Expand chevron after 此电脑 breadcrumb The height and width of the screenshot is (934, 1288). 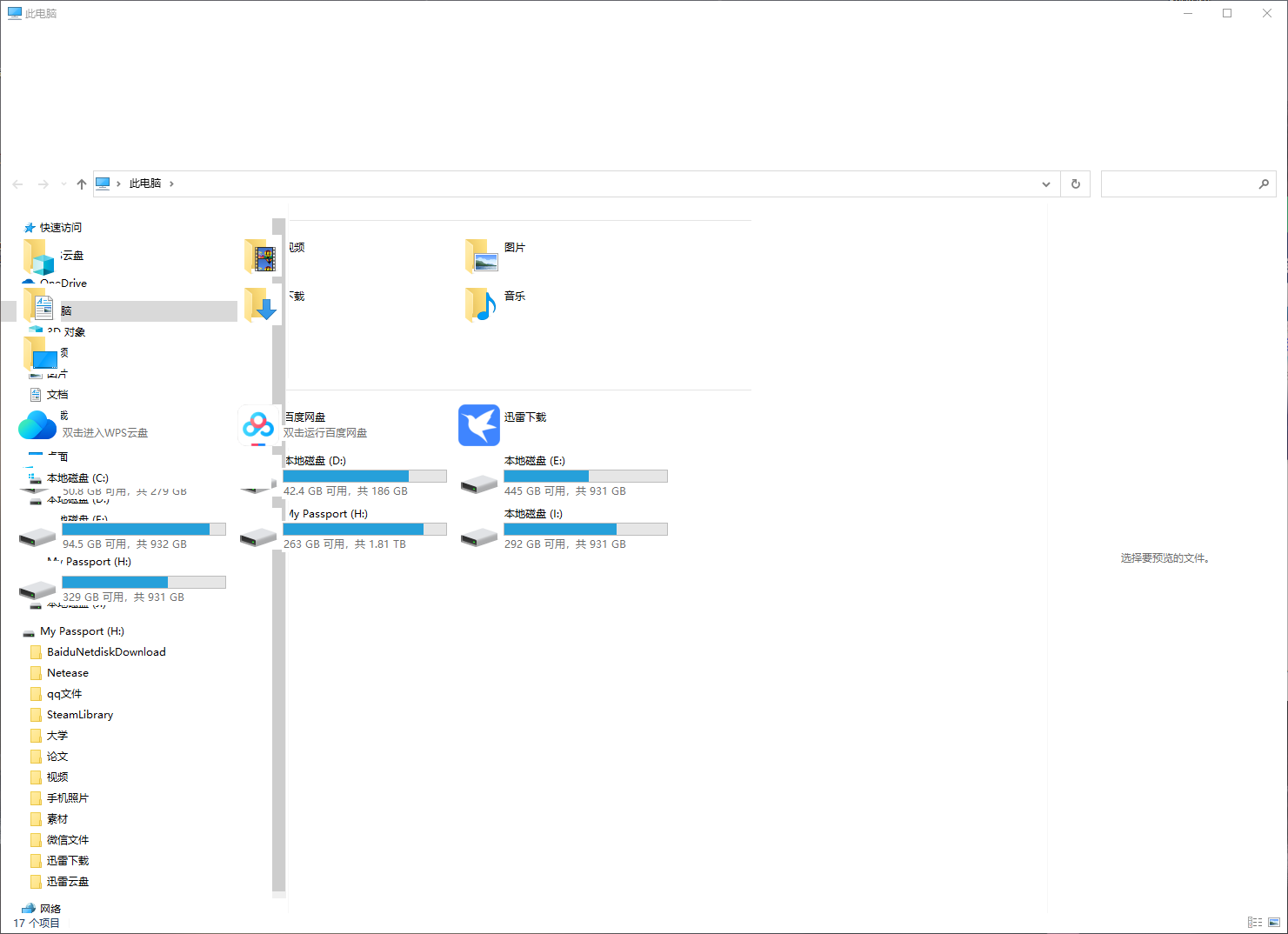coord(172,183)
